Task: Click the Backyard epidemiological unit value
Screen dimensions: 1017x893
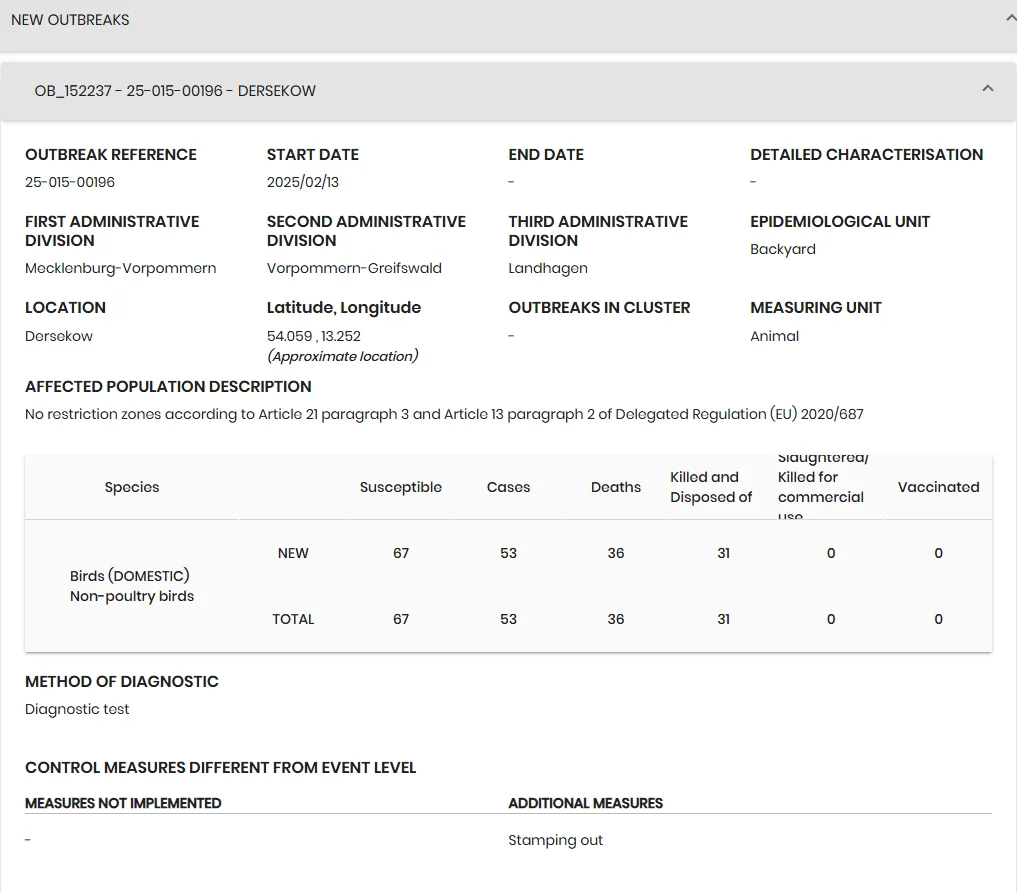Action: 783,250
